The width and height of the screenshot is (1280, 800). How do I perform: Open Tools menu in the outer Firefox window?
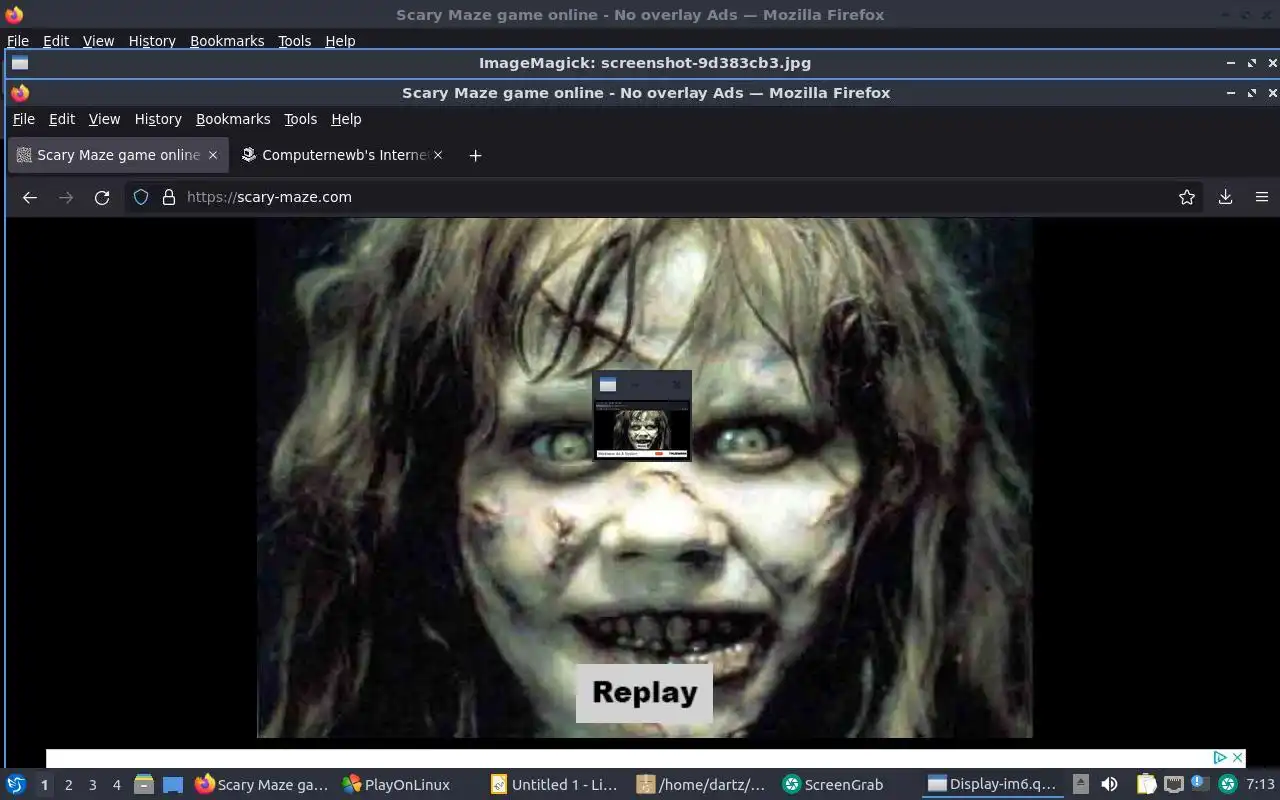(x=295, y=41)
